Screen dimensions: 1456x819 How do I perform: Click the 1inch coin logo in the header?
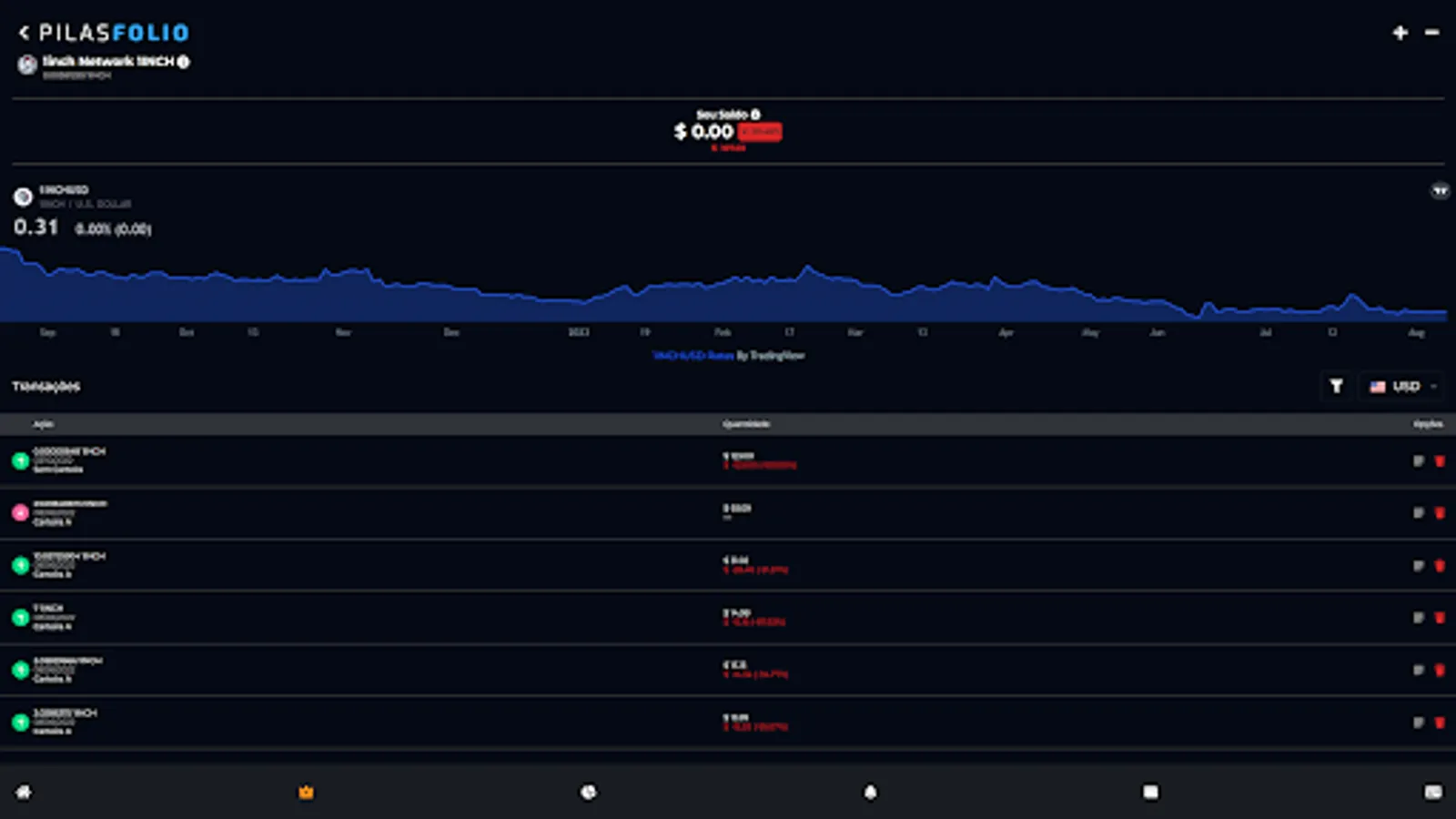(27, 64)
